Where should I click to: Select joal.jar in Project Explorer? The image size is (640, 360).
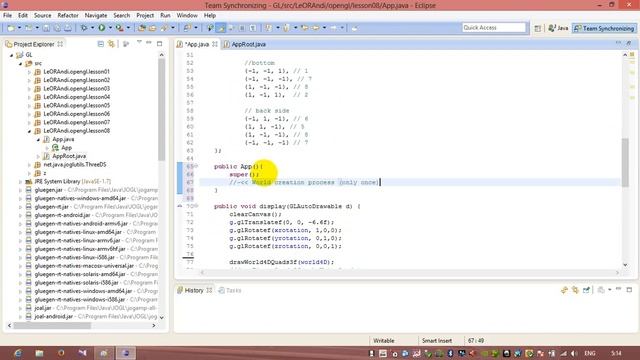pos(43,308)
